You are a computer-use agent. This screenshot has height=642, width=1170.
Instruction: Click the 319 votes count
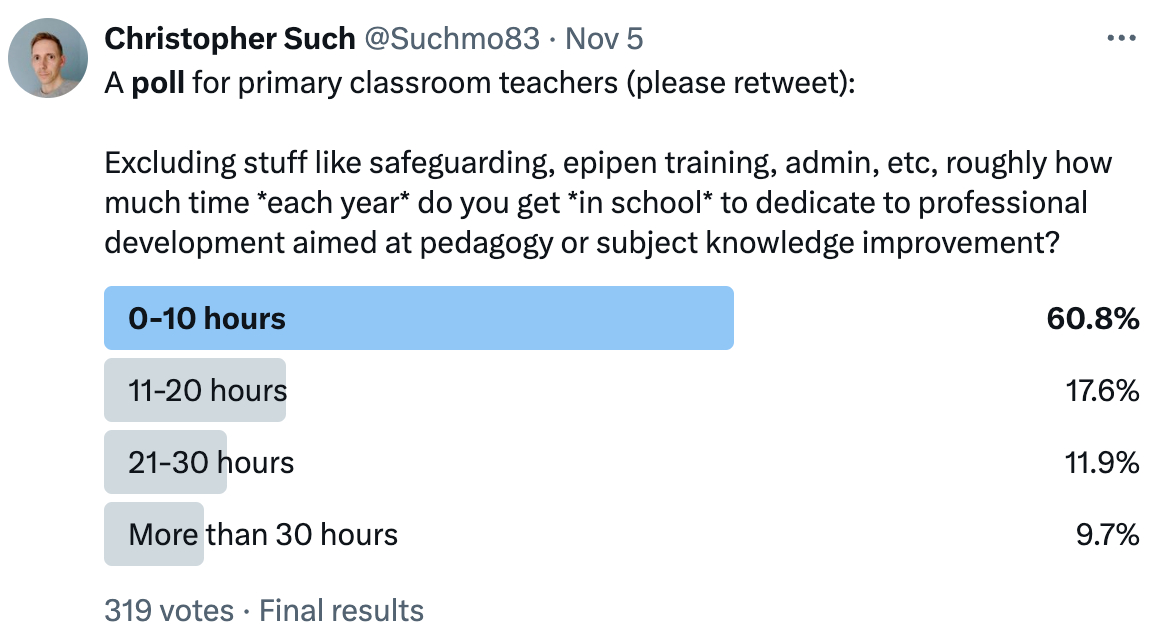(x=168, y=611)
